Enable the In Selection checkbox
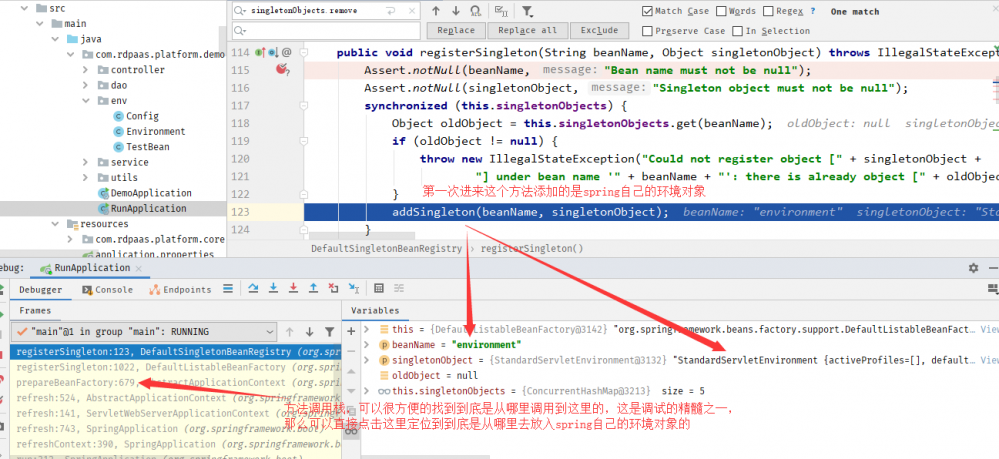999x459 pixels. tap(738, 31)
